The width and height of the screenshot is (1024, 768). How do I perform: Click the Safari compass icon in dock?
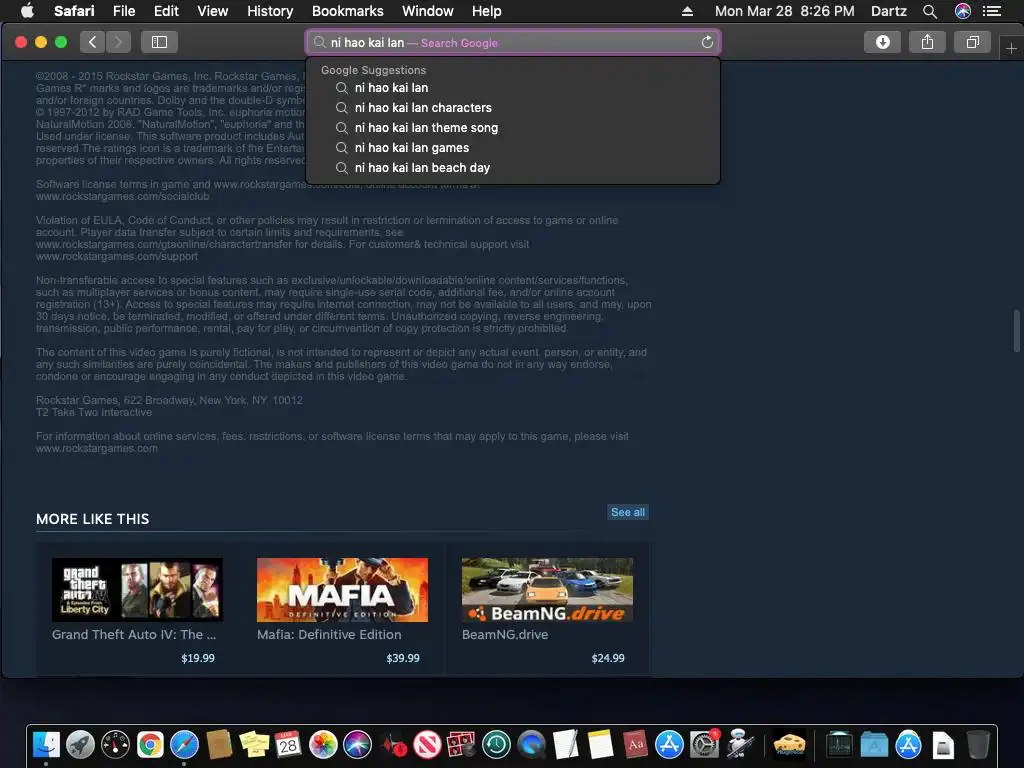[185, 744]
